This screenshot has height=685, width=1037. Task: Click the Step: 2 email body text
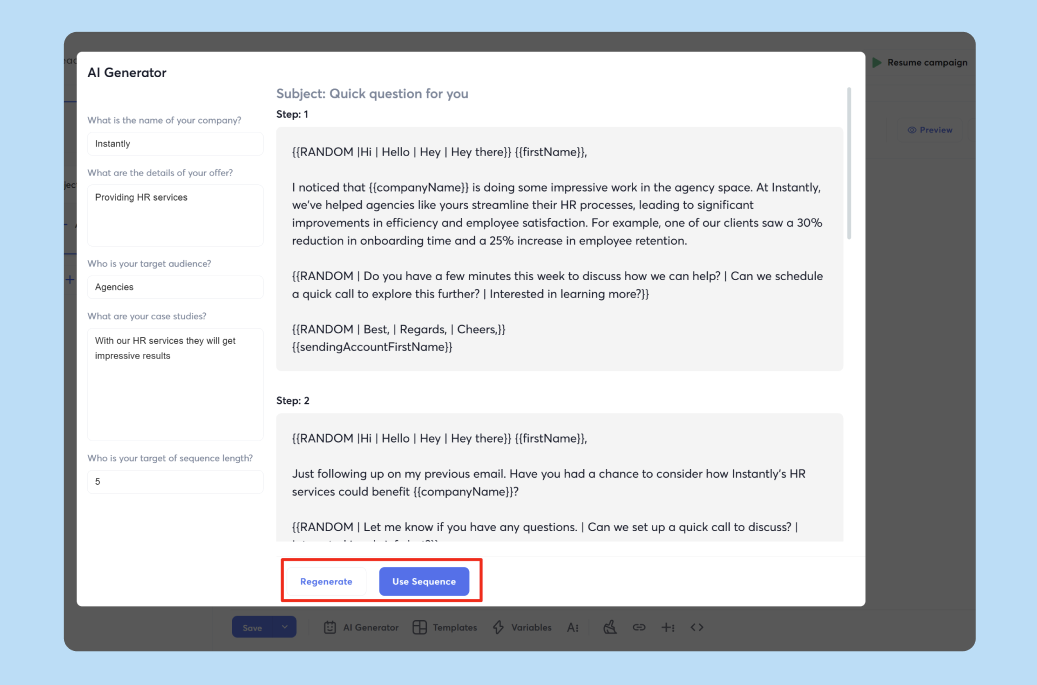click(x=560, y=477)
